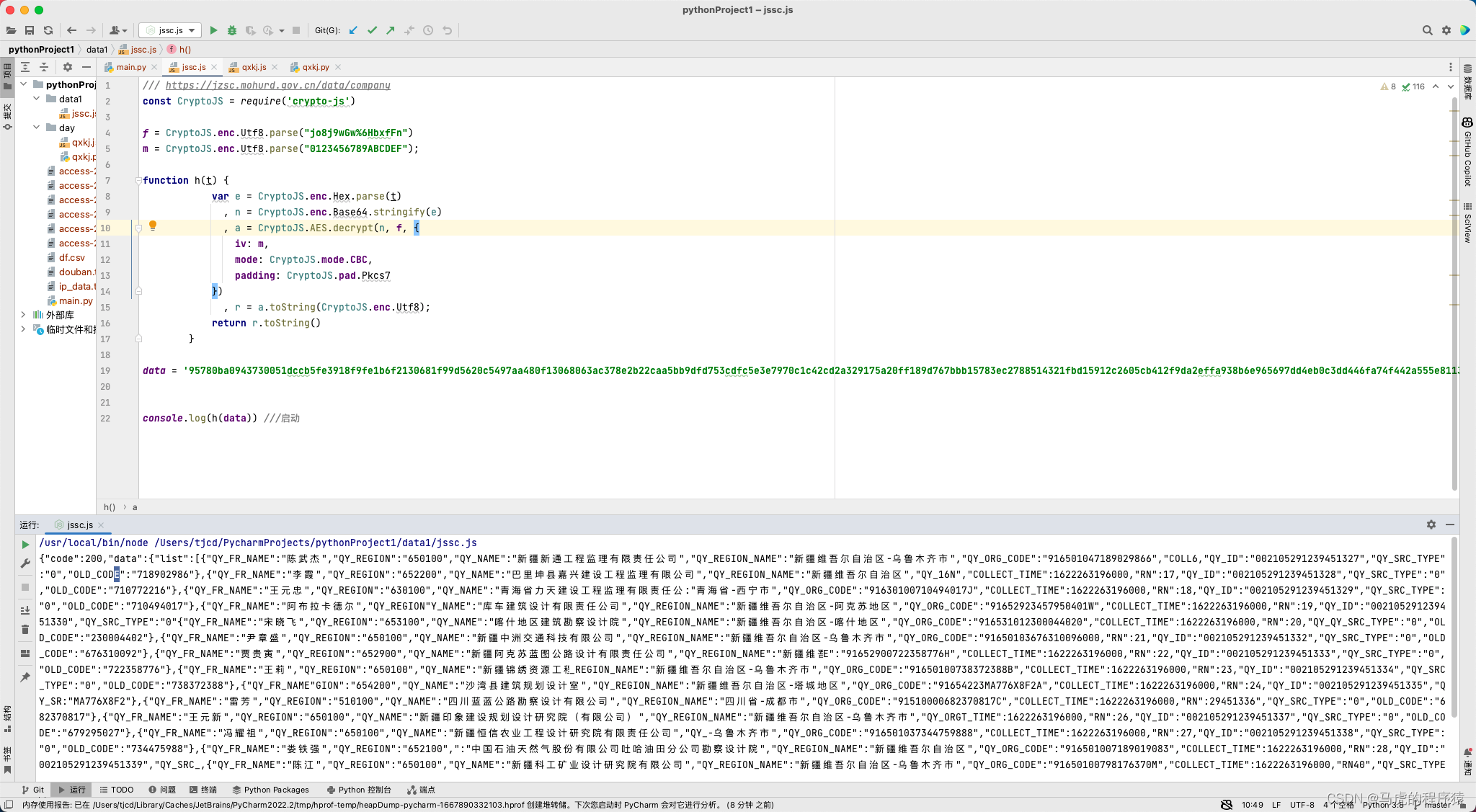The image size is (1476, 812).
Task: Switch to main.py editor tab
Action: coord(131,67)
